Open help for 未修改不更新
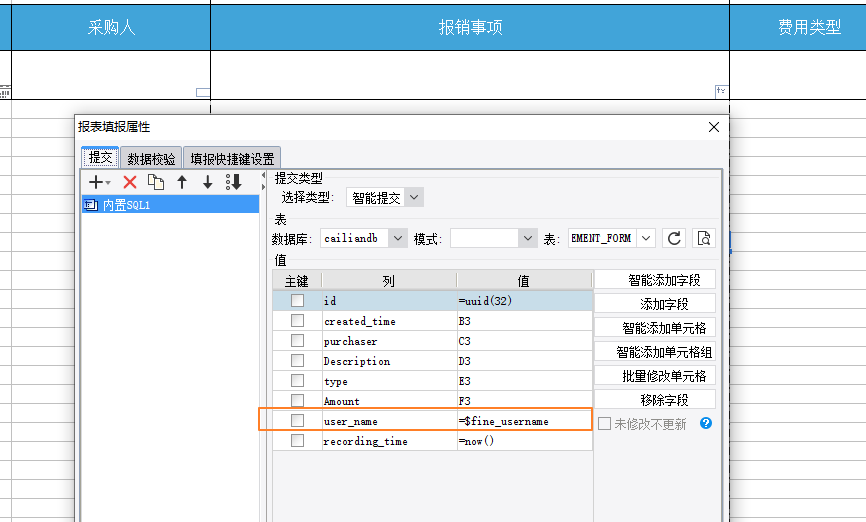Screen dimensions: 866x522 pyautogui.click(x=706, y=423)
